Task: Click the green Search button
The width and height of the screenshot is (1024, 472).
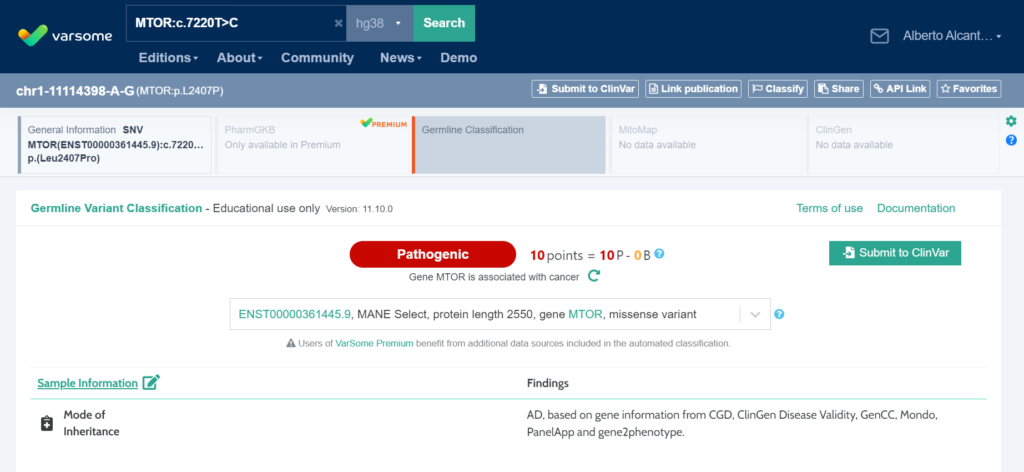Action: tap(444, 23)
